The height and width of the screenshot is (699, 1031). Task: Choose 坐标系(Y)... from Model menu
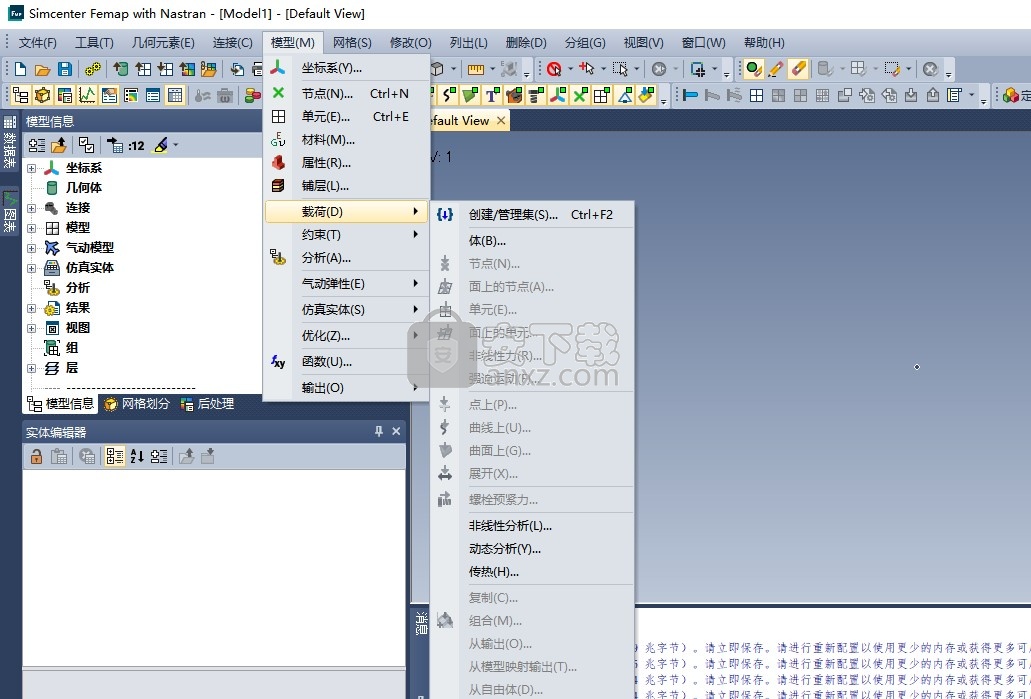[x=347, y=68]
